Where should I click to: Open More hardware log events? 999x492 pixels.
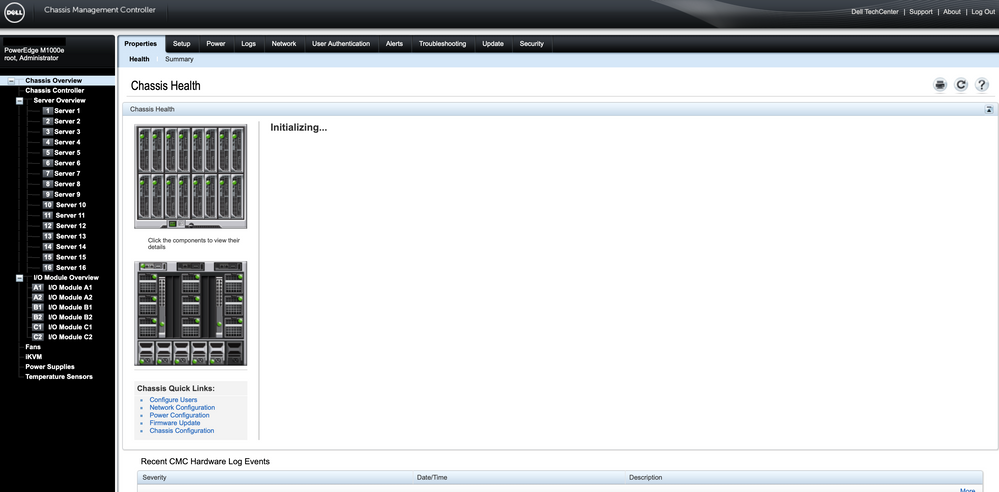pyautogui.click(x=967, y=489)
